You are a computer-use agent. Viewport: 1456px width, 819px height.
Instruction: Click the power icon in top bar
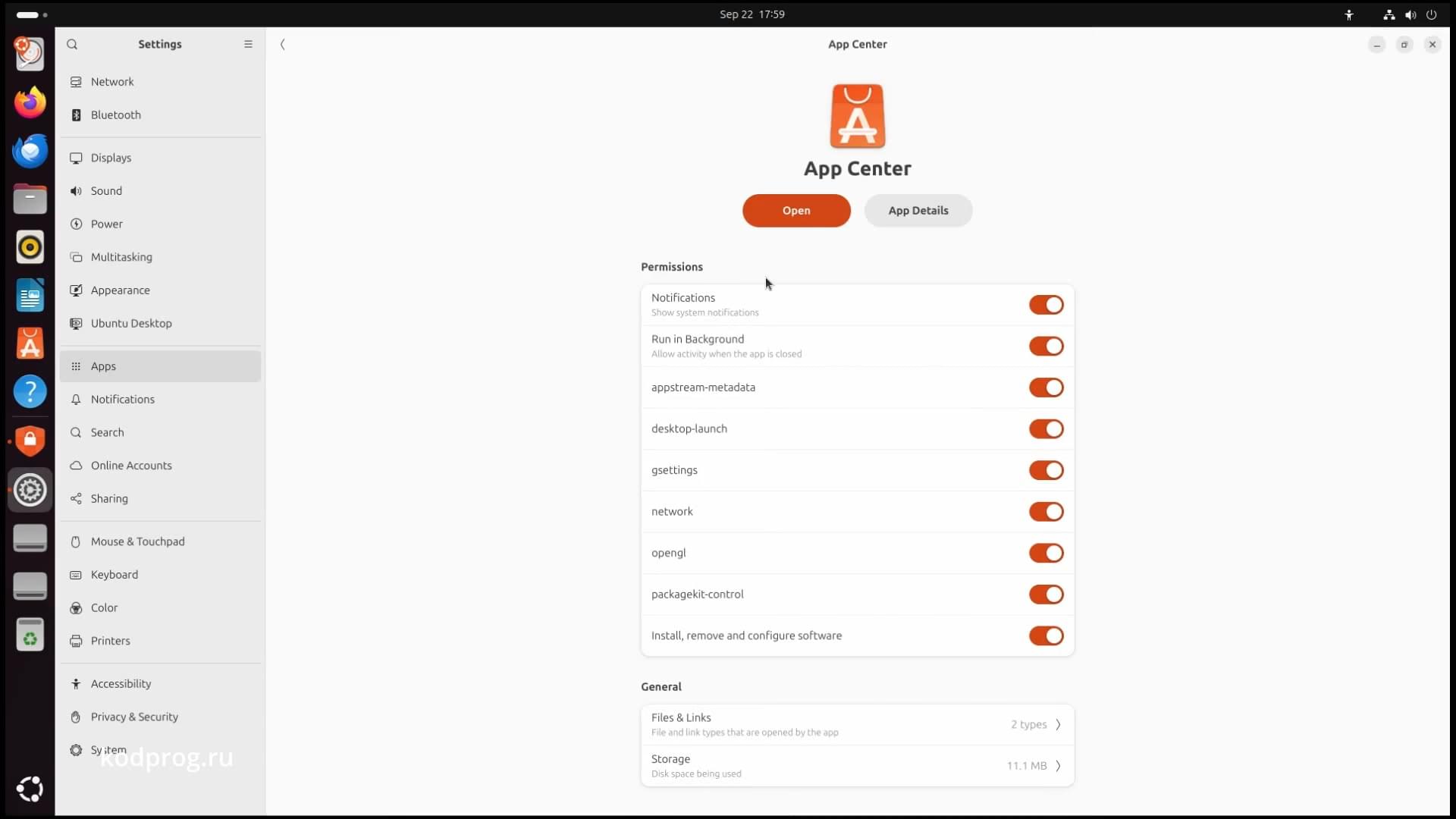point(1432,14)
